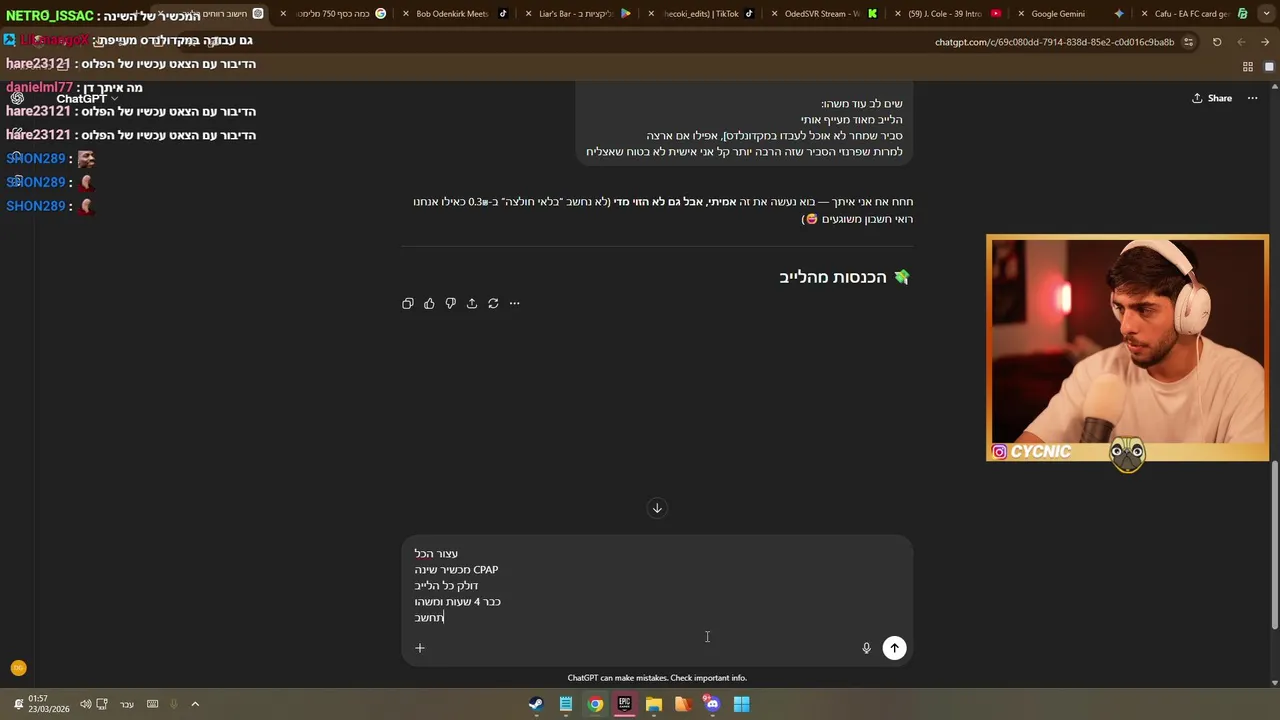The height and width of the screenshot is (720, 1280).
Task: Copy the ChatGPT response with the copy icon
Action: [408, 303]
